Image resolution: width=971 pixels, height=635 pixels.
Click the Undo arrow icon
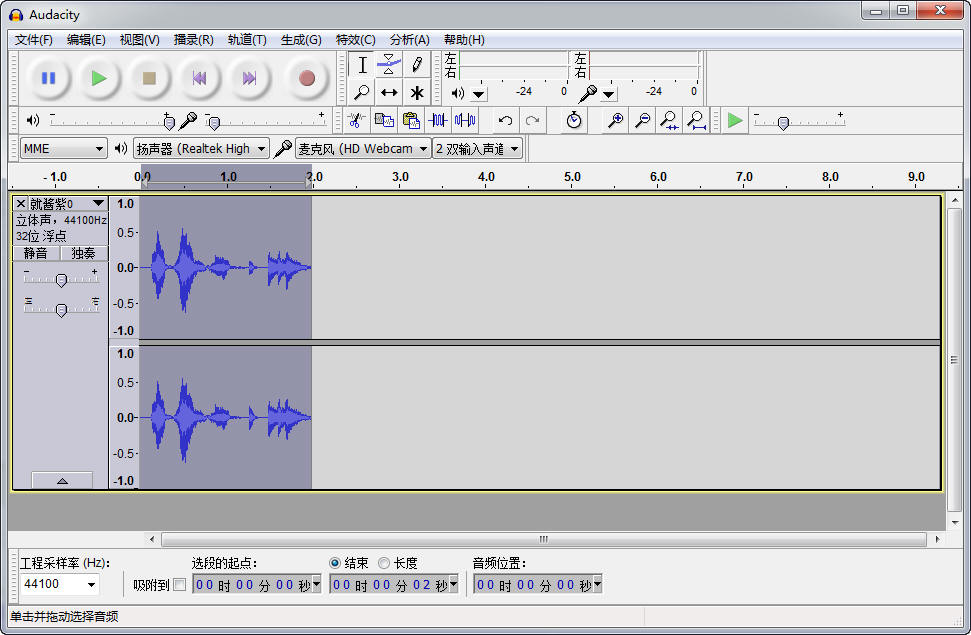click(505, 121)
